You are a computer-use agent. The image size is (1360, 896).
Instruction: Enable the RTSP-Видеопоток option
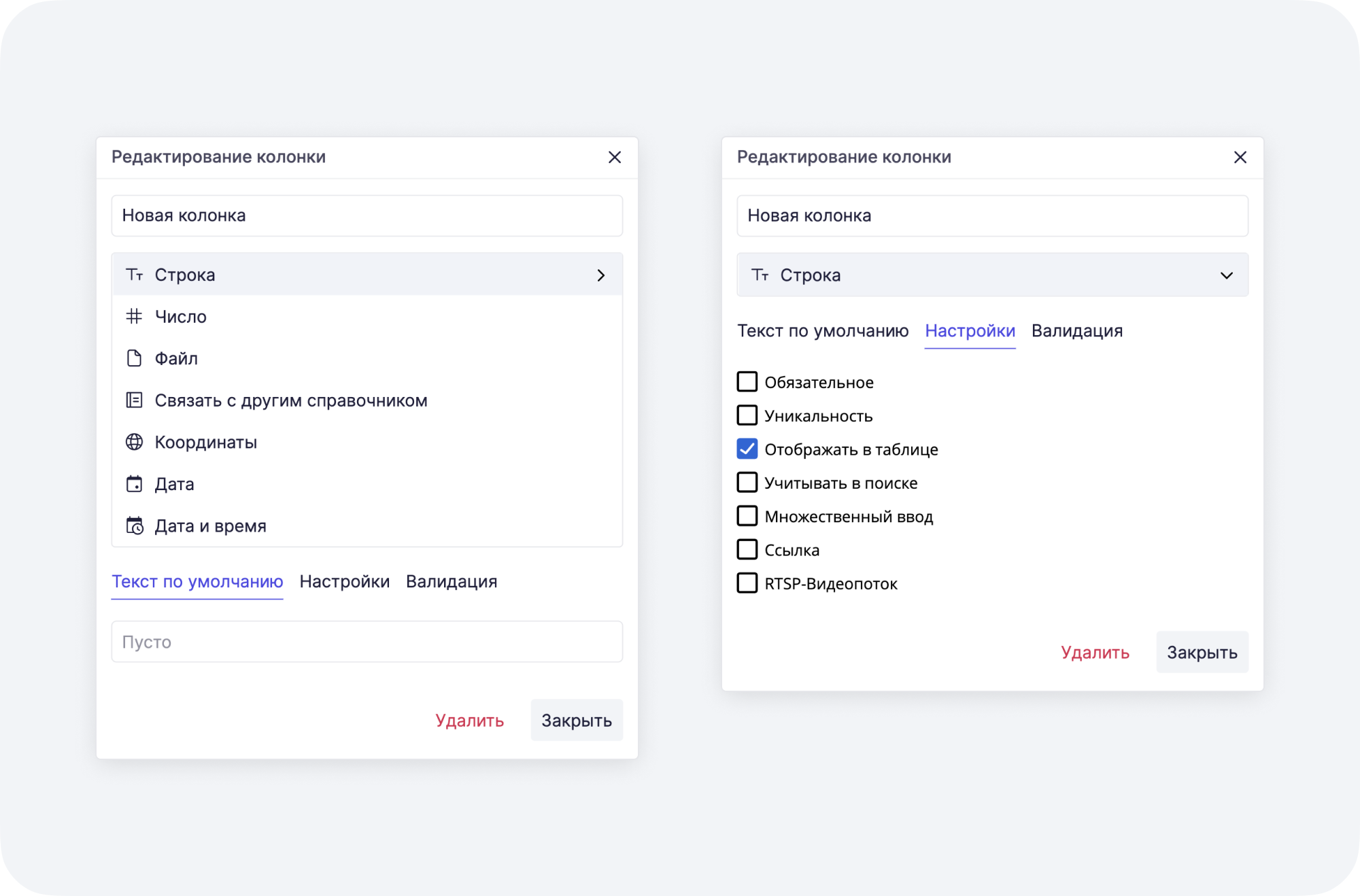coord(747,583)
